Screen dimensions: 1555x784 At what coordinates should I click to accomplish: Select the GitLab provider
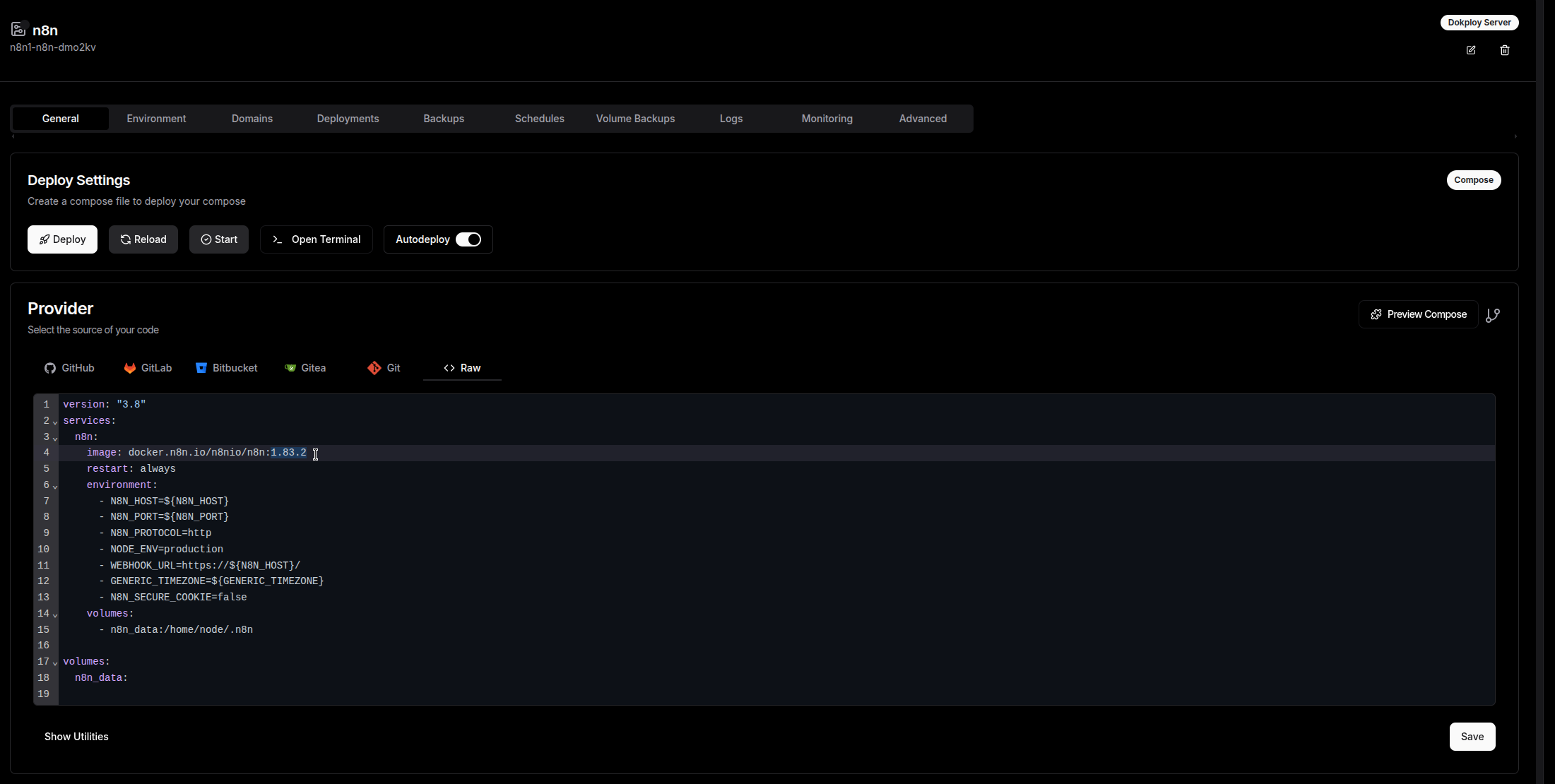pos(148,368)
